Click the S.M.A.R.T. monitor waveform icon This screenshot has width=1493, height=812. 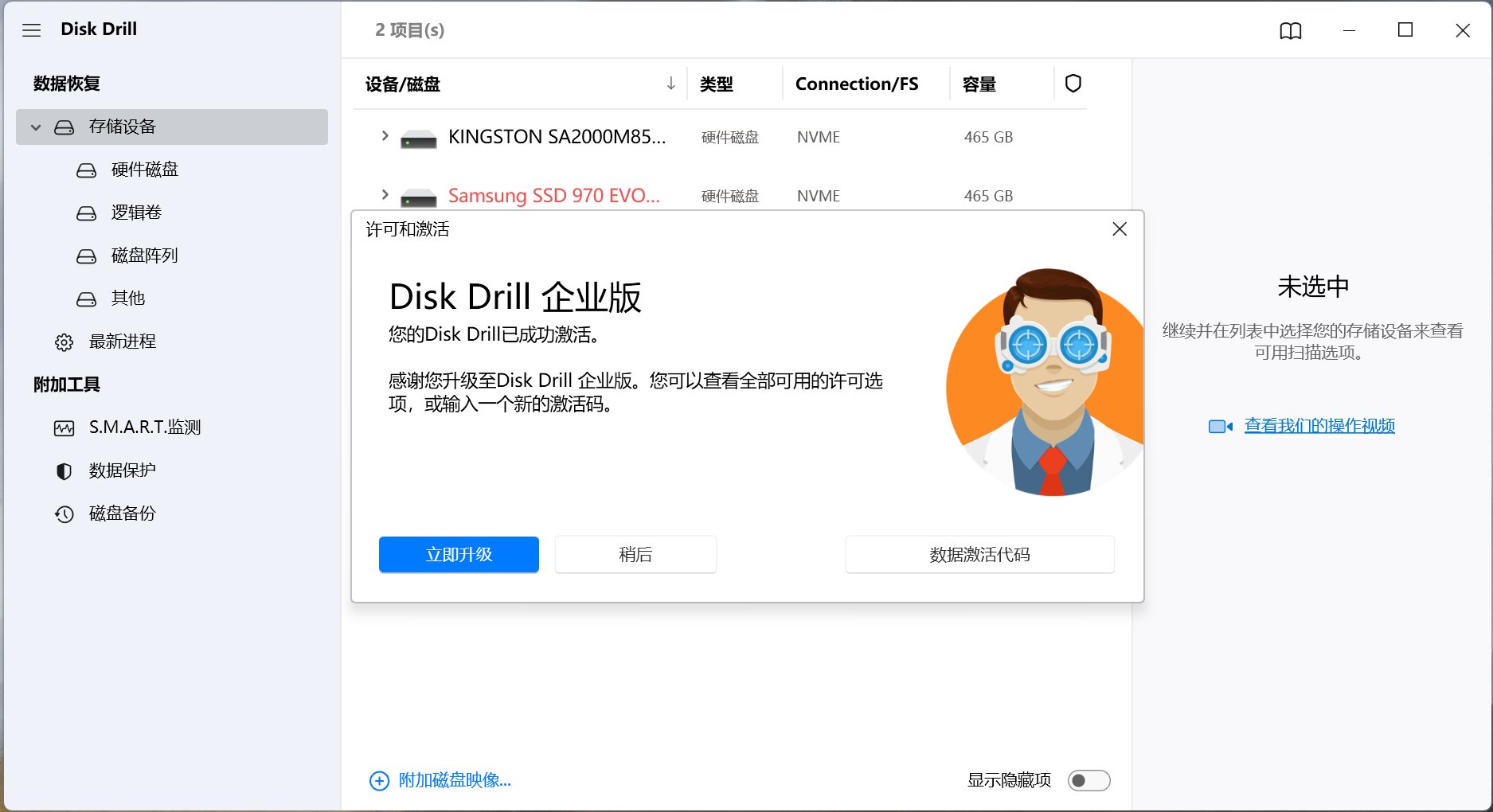(x=64, y=428)
